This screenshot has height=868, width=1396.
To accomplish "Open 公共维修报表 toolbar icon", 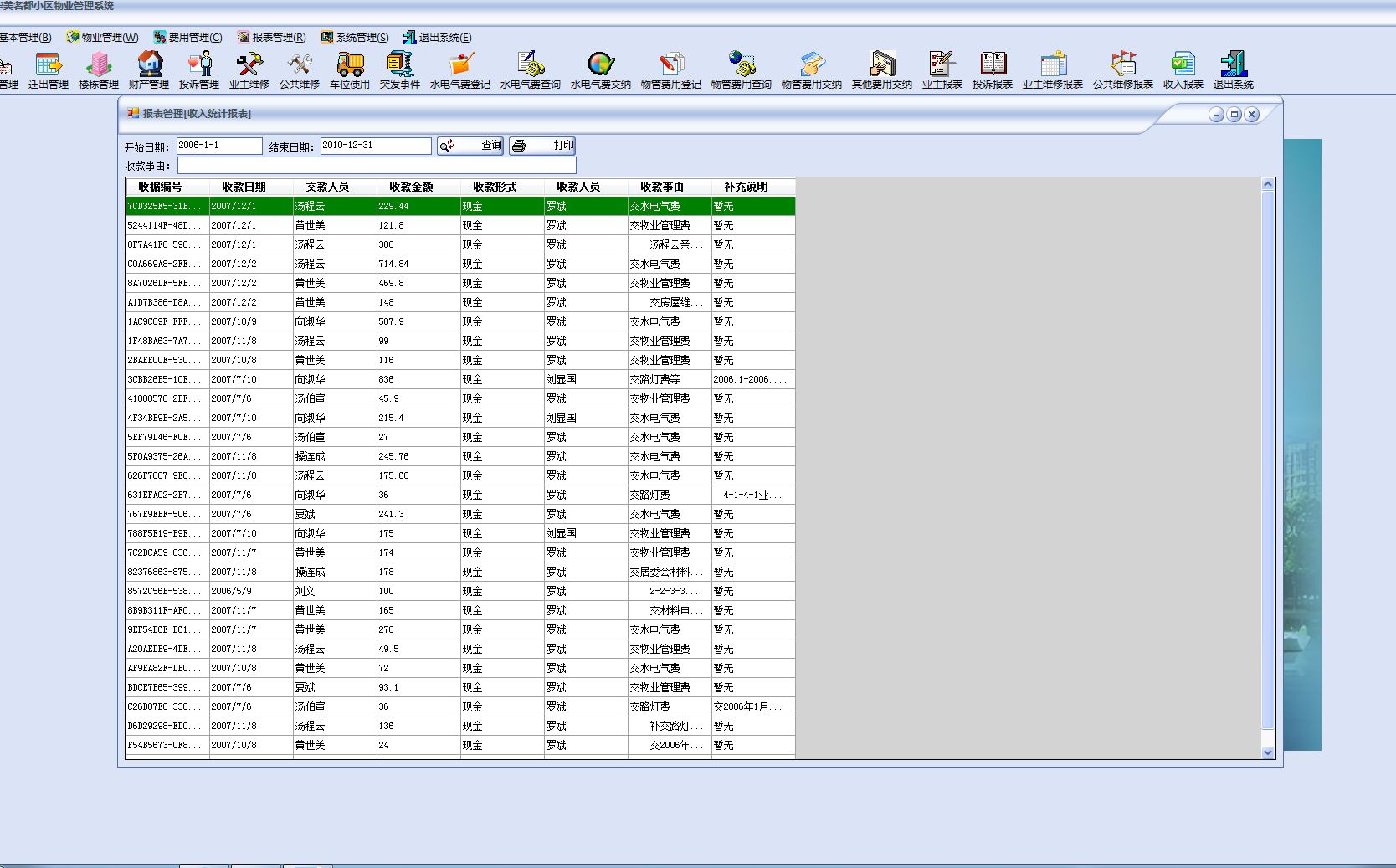I will [1123, 70].
